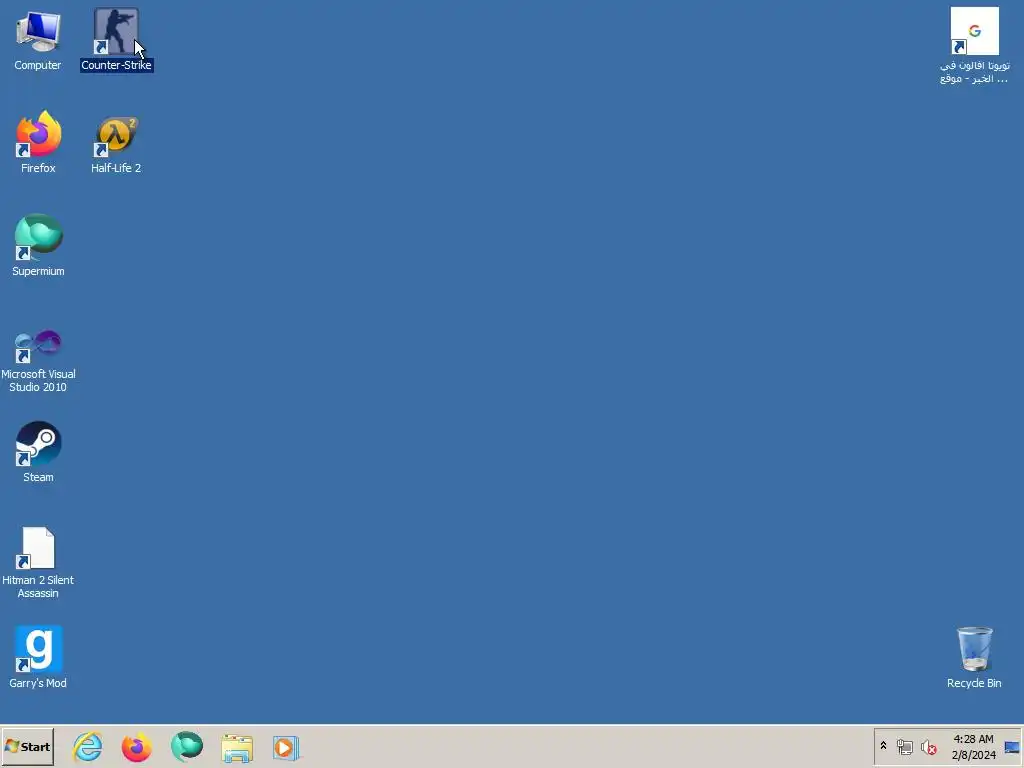The width and height of the screenshot is (1024, 768).
Task: Click the Recycle Bin label text
Action: click(974, 683)
